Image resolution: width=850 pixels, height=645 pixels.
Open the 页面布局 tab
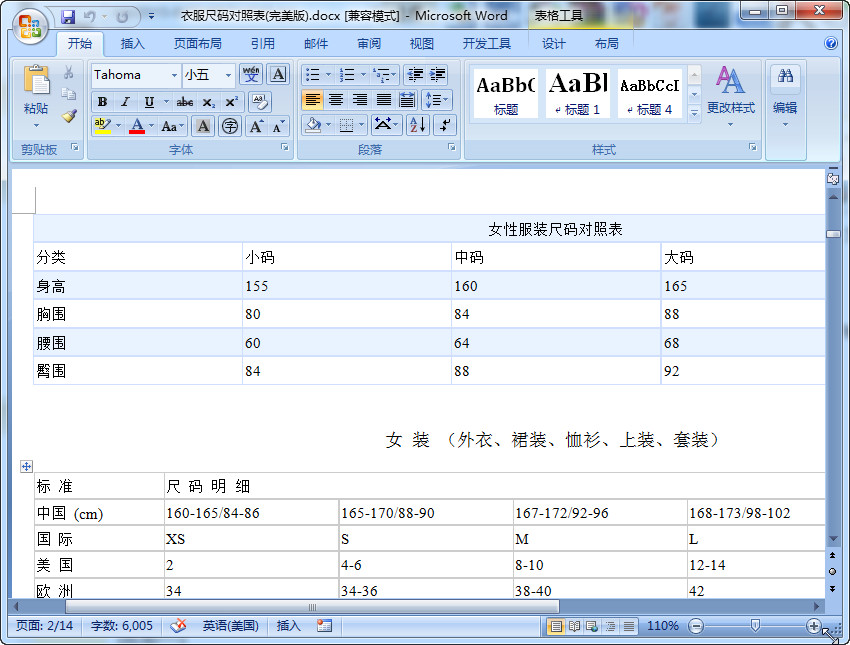point(197,44)
